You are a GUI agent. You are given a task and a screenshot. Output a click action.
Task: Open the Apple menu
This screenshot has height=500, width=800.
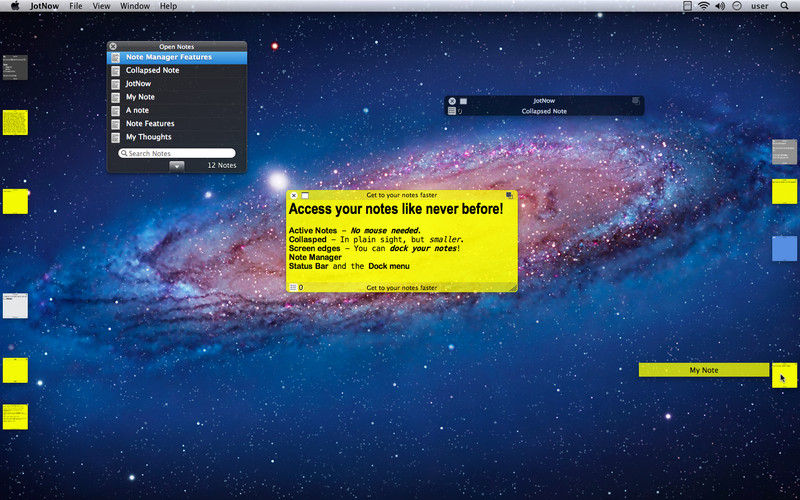(x=15, y=6)
